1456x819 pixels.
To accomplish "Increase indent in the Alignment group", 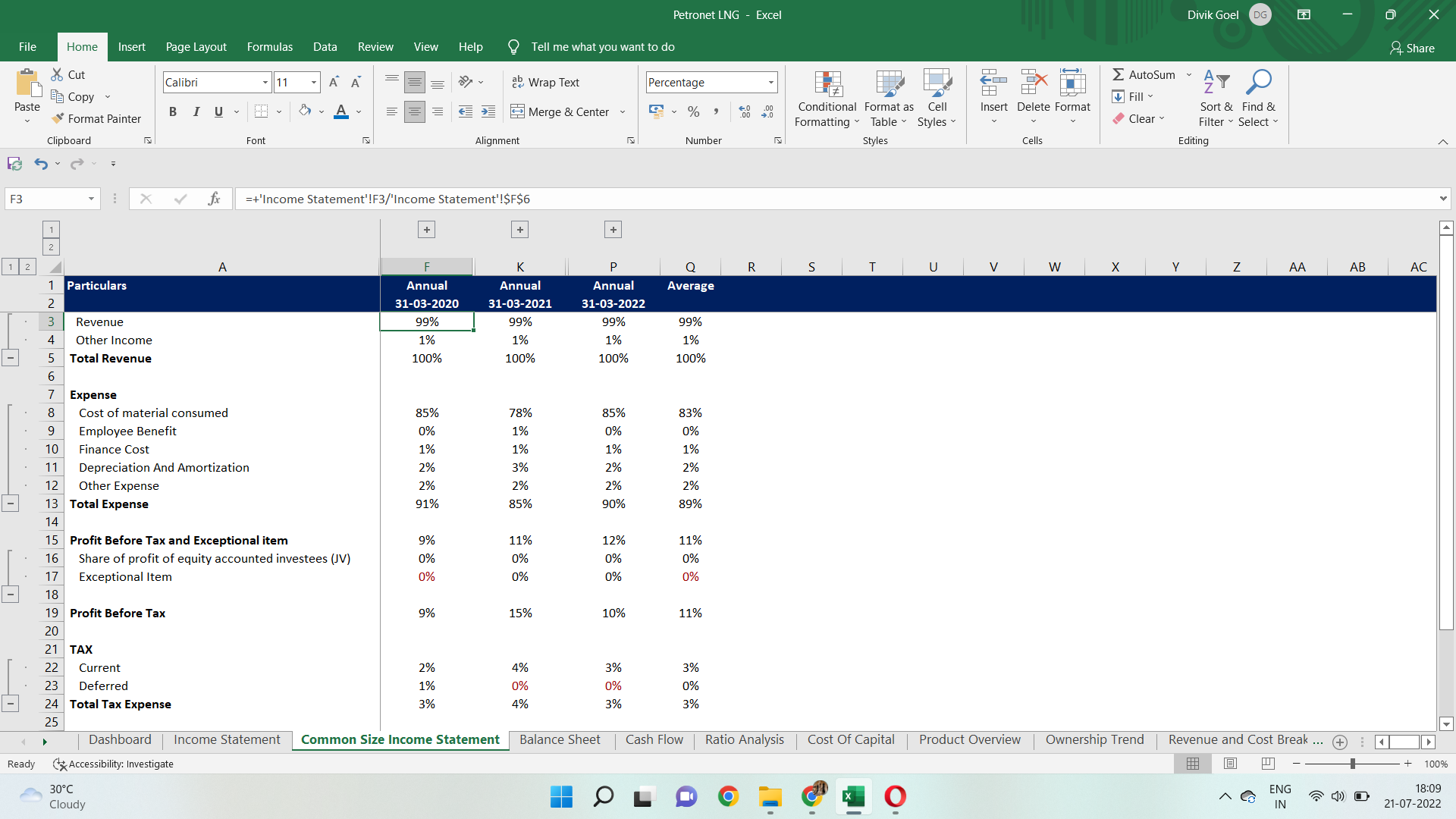I will pos(488,111).
